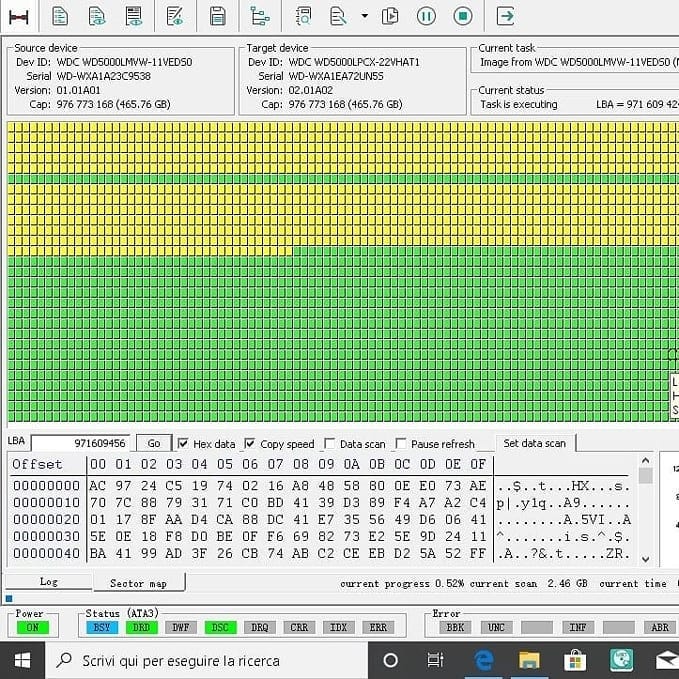The height and width of the screenshot is (679, 679).
Task: Click the 'current progress 0.52%' text
Action: click(402, 584)
